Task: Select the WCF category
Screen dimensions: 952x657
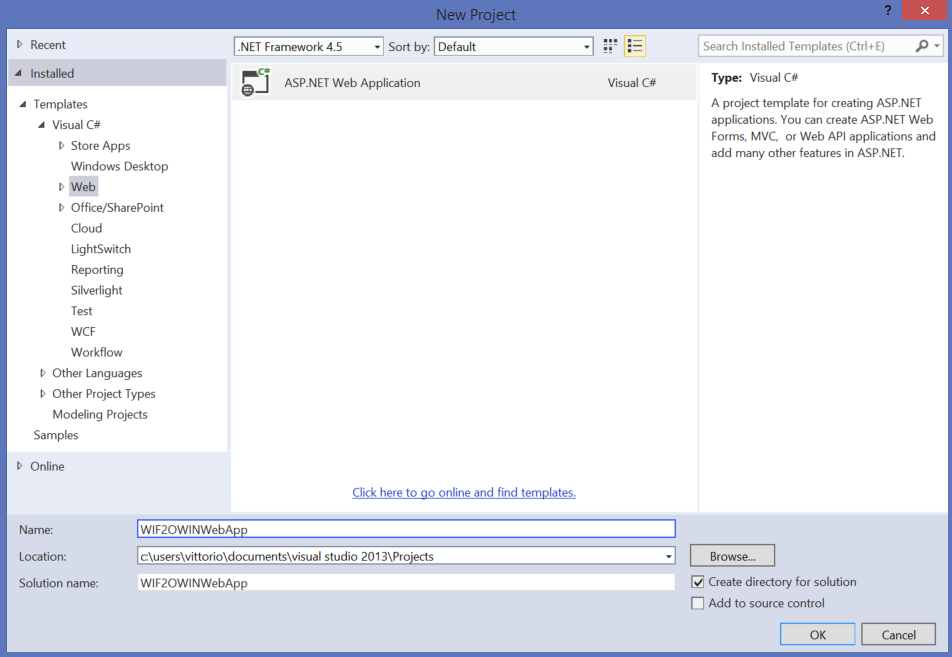Action: click(83, 332)
